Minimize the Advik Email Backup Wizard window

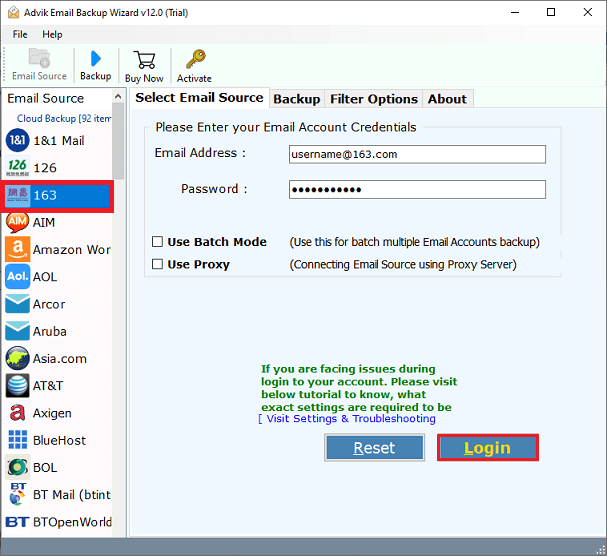515,12
